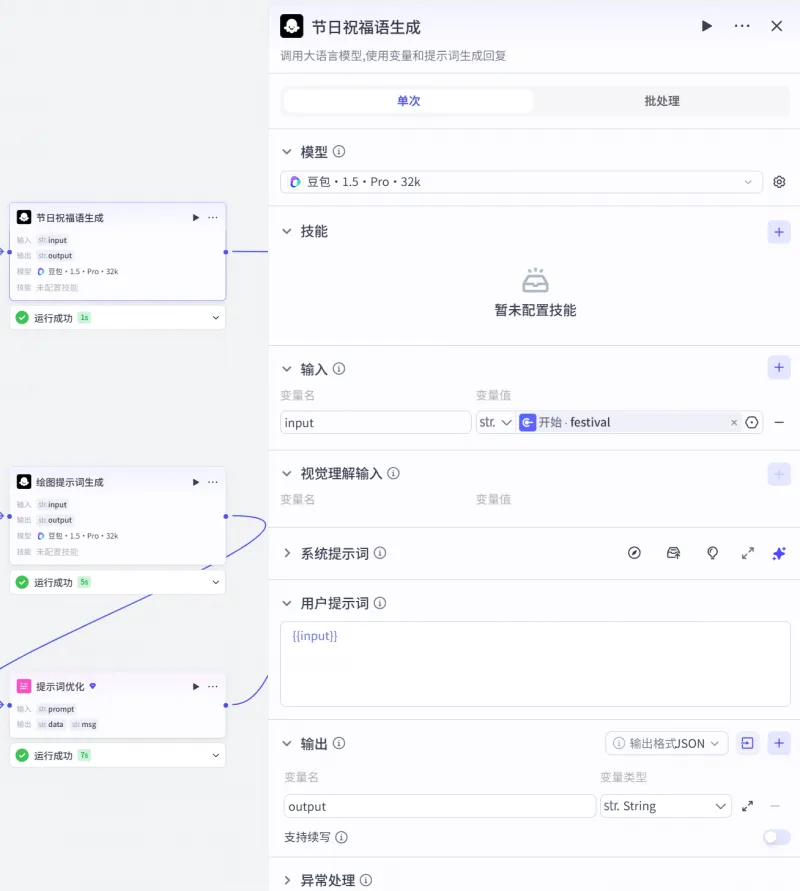Open model settings gear icon
The image size is (800, 891).
point(779,182)
